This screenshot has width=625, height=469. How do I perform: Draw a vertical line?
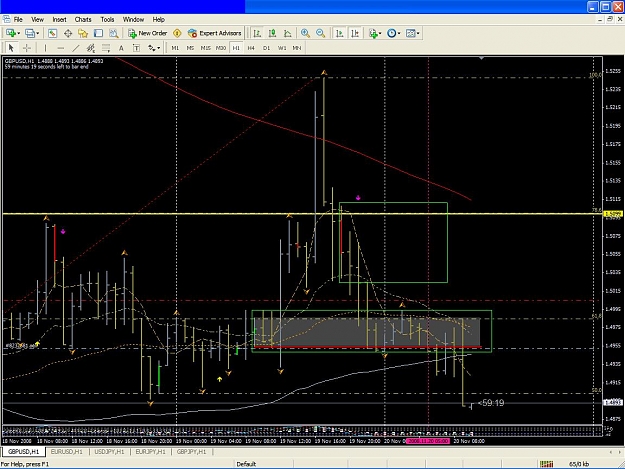[45, 48]
